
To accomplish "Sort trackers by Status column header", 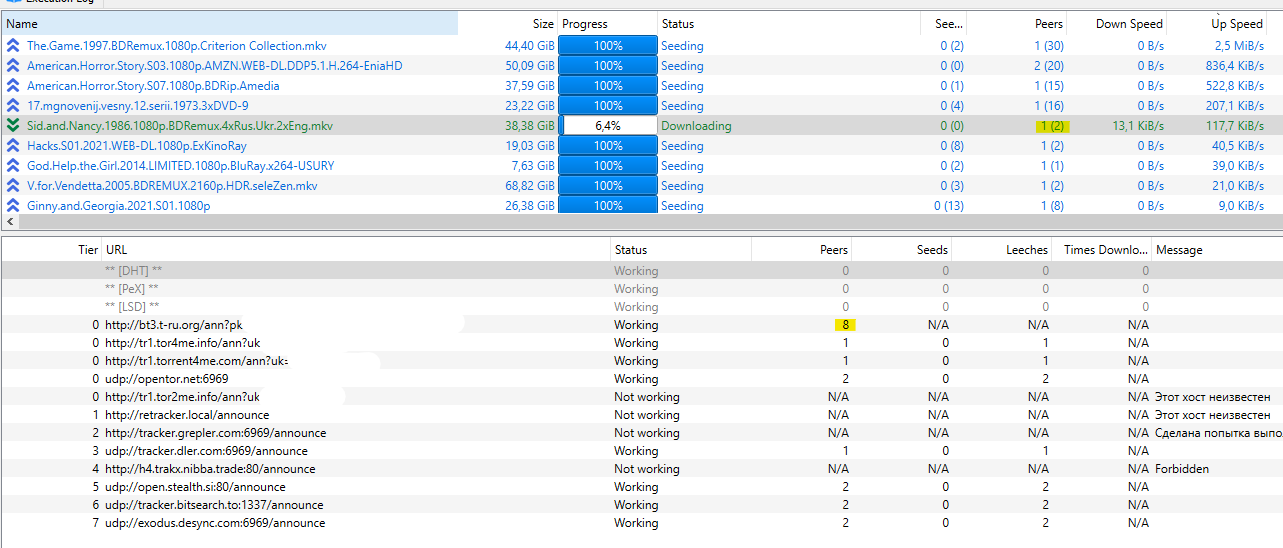I will coord(681,250).
